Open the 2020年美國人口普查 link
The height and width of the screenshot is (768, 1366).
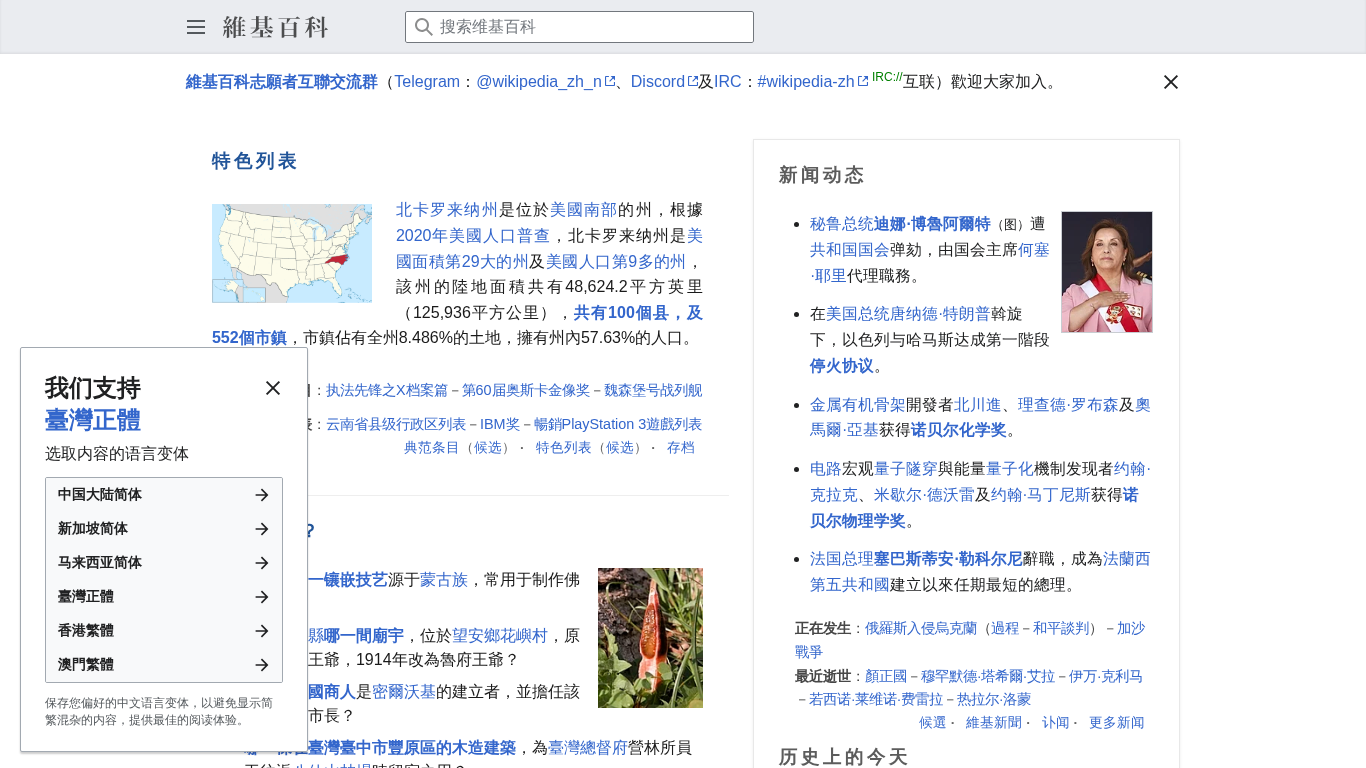[x=473, y=236]
